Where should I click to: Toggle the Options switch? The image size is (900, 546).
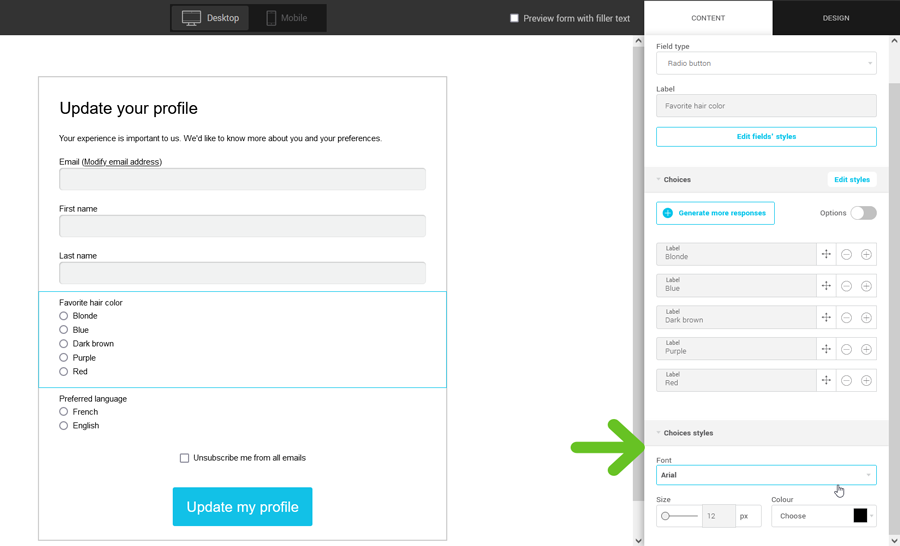coord(863,213)
